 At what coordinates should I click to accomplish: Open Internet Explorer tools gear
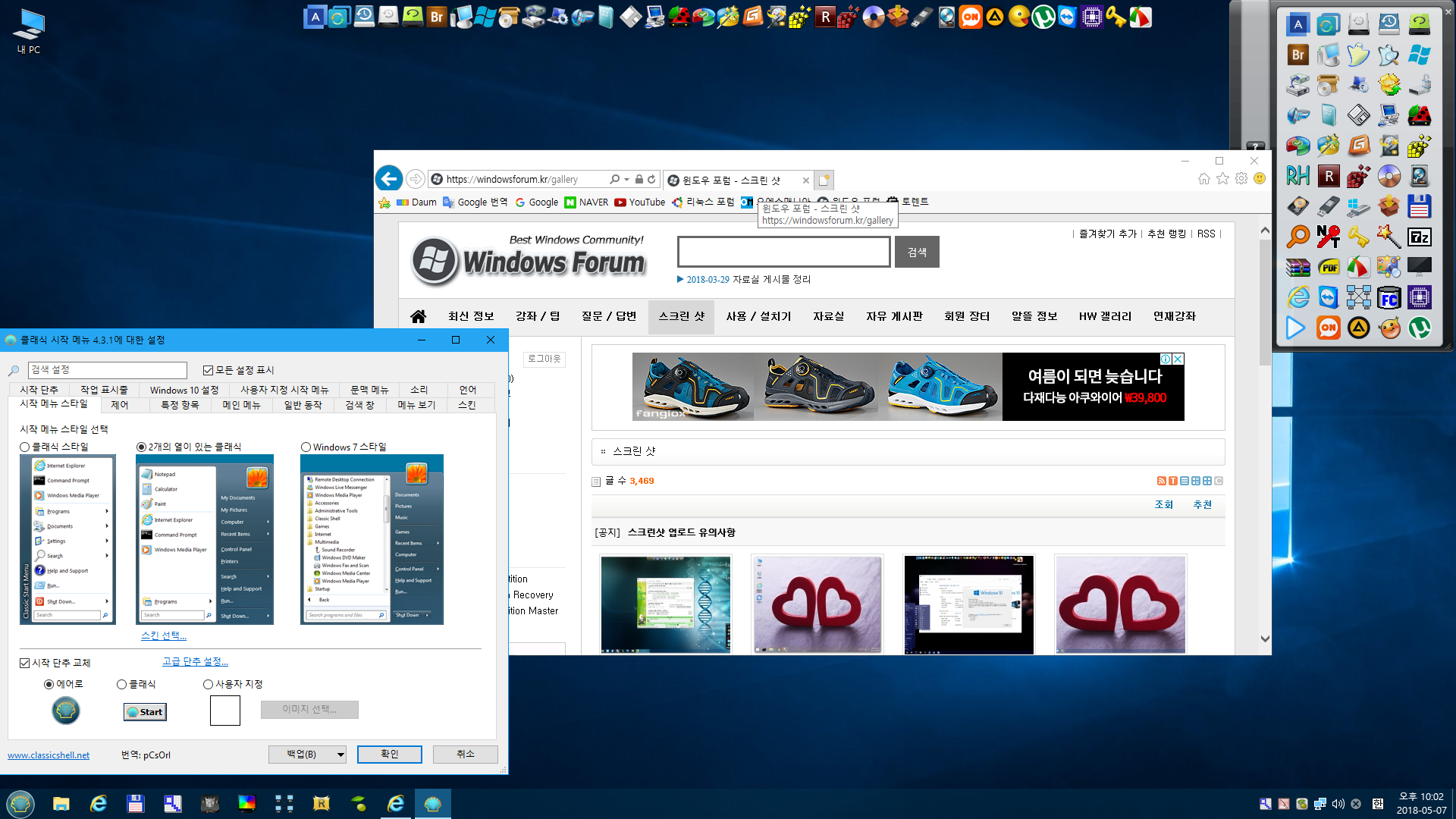pos(1241,179)
